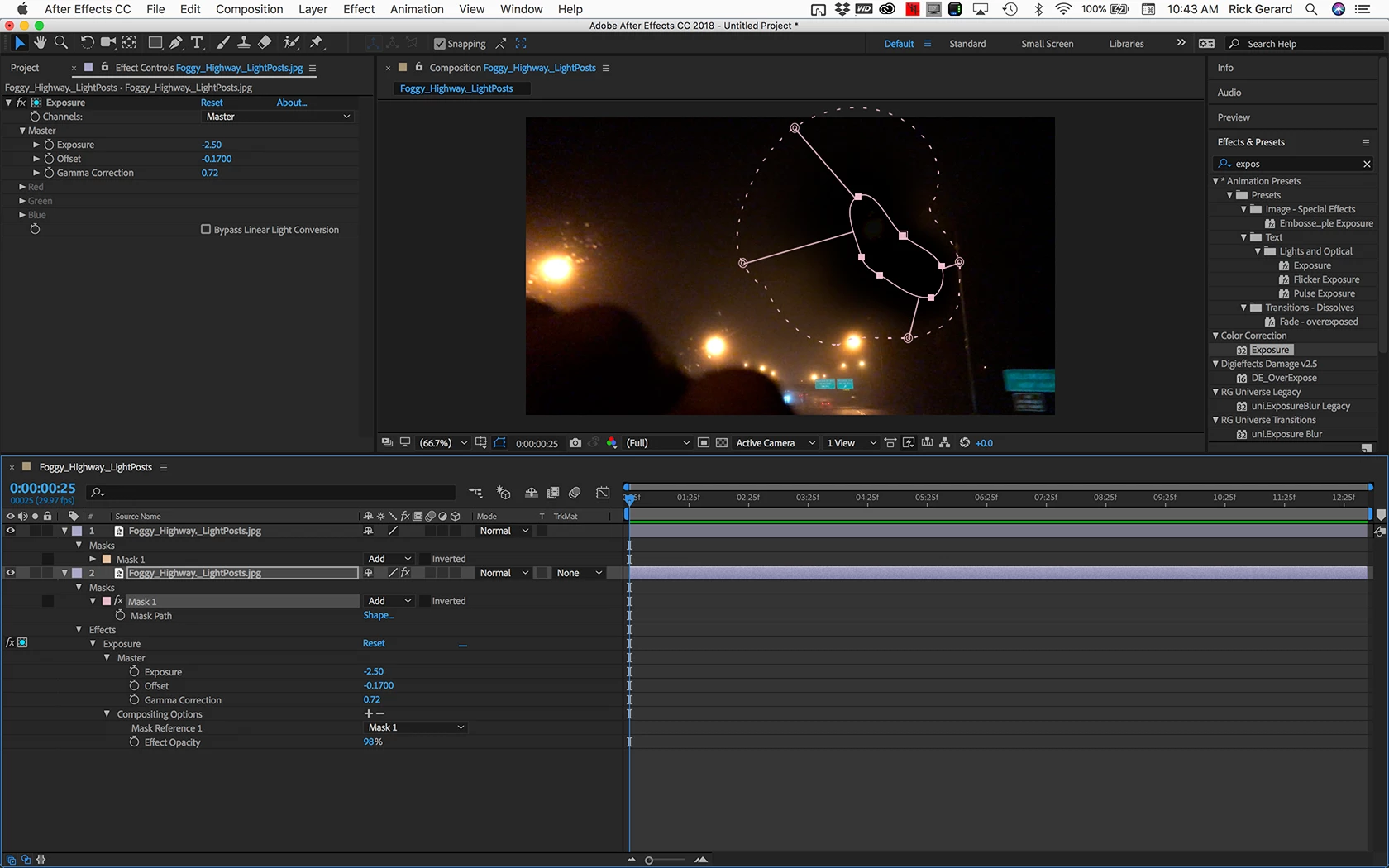Screen dimensions: 1389x868
Task: Click the Mask Path Shape link
Action: pos(378,615)
